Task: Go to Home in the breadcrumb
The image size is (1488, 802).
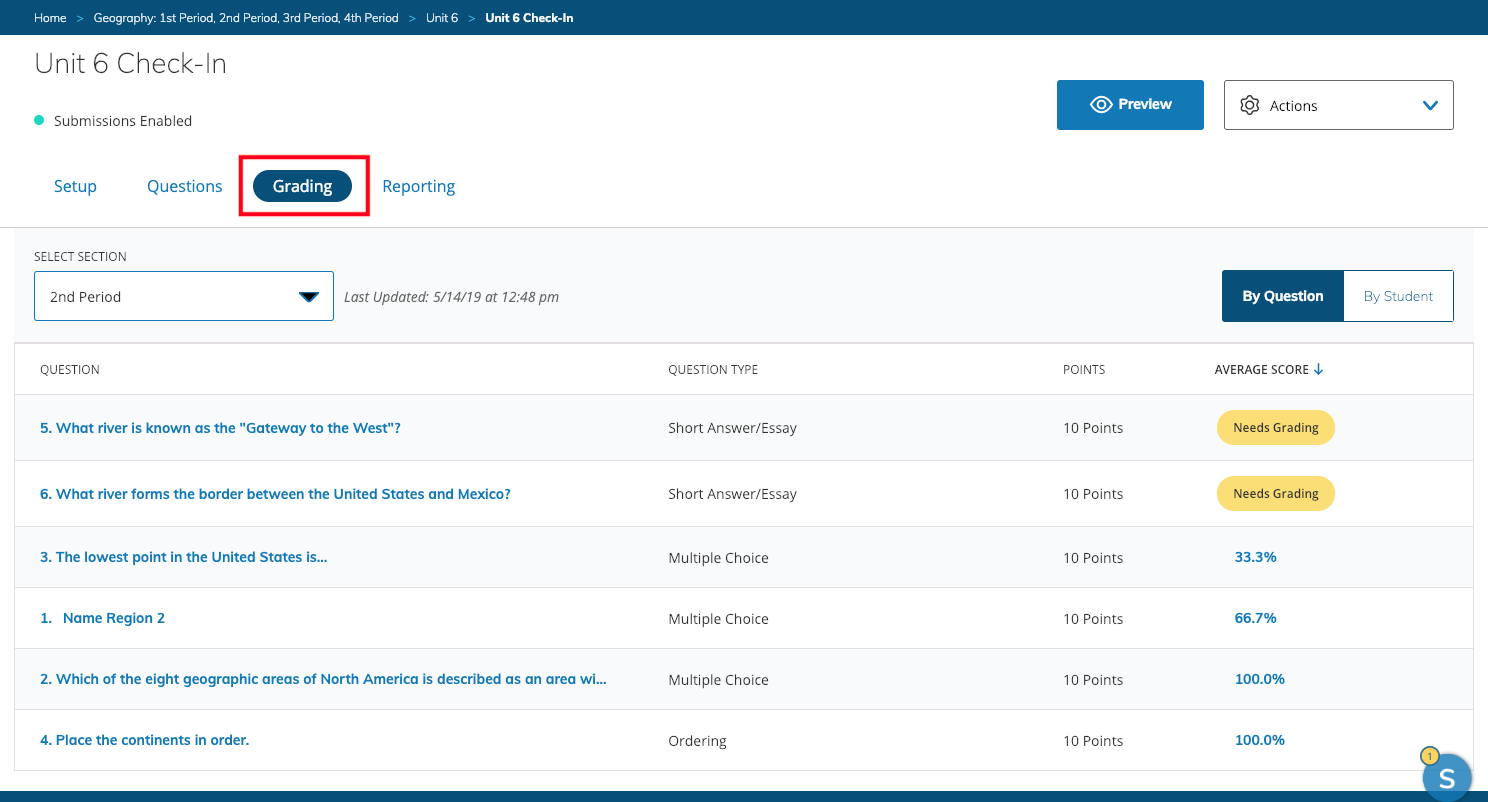Action: coord(50,18)
